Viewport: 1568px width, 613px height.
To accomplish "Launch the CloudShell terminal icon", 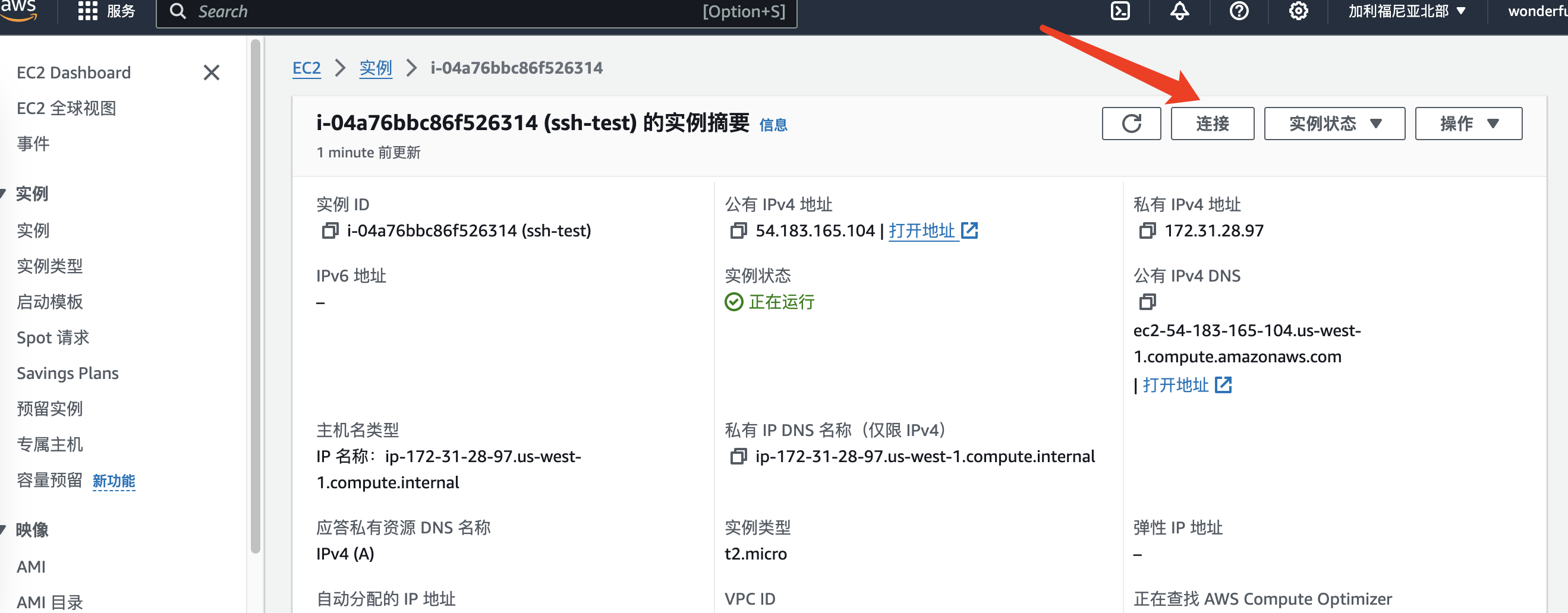I will 1120,11.
